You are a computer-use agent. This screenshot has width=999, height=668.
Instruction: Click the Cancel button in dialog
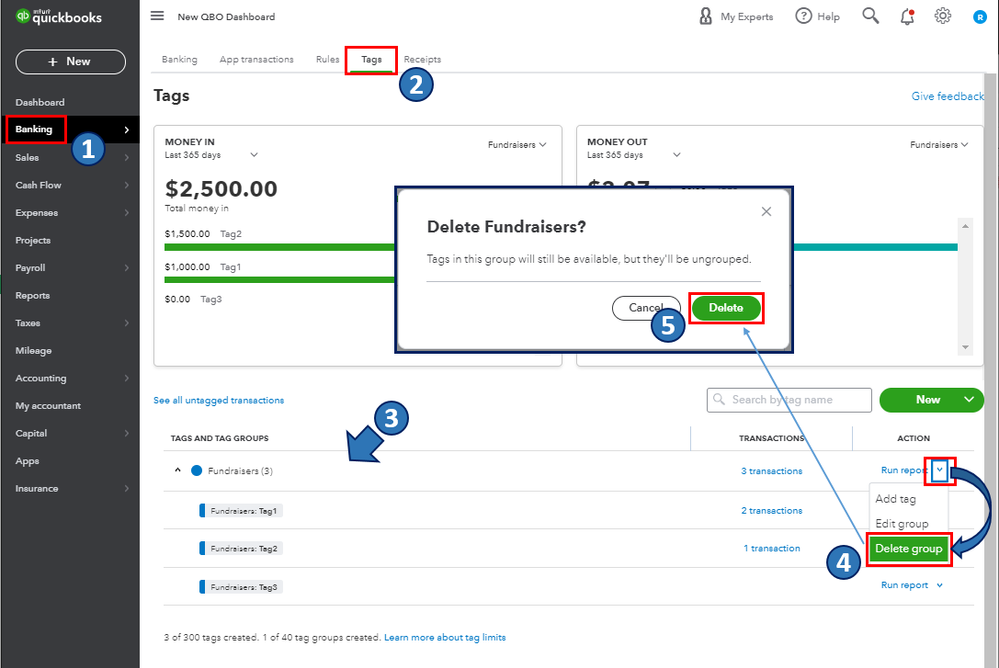(x=646, y=308)
